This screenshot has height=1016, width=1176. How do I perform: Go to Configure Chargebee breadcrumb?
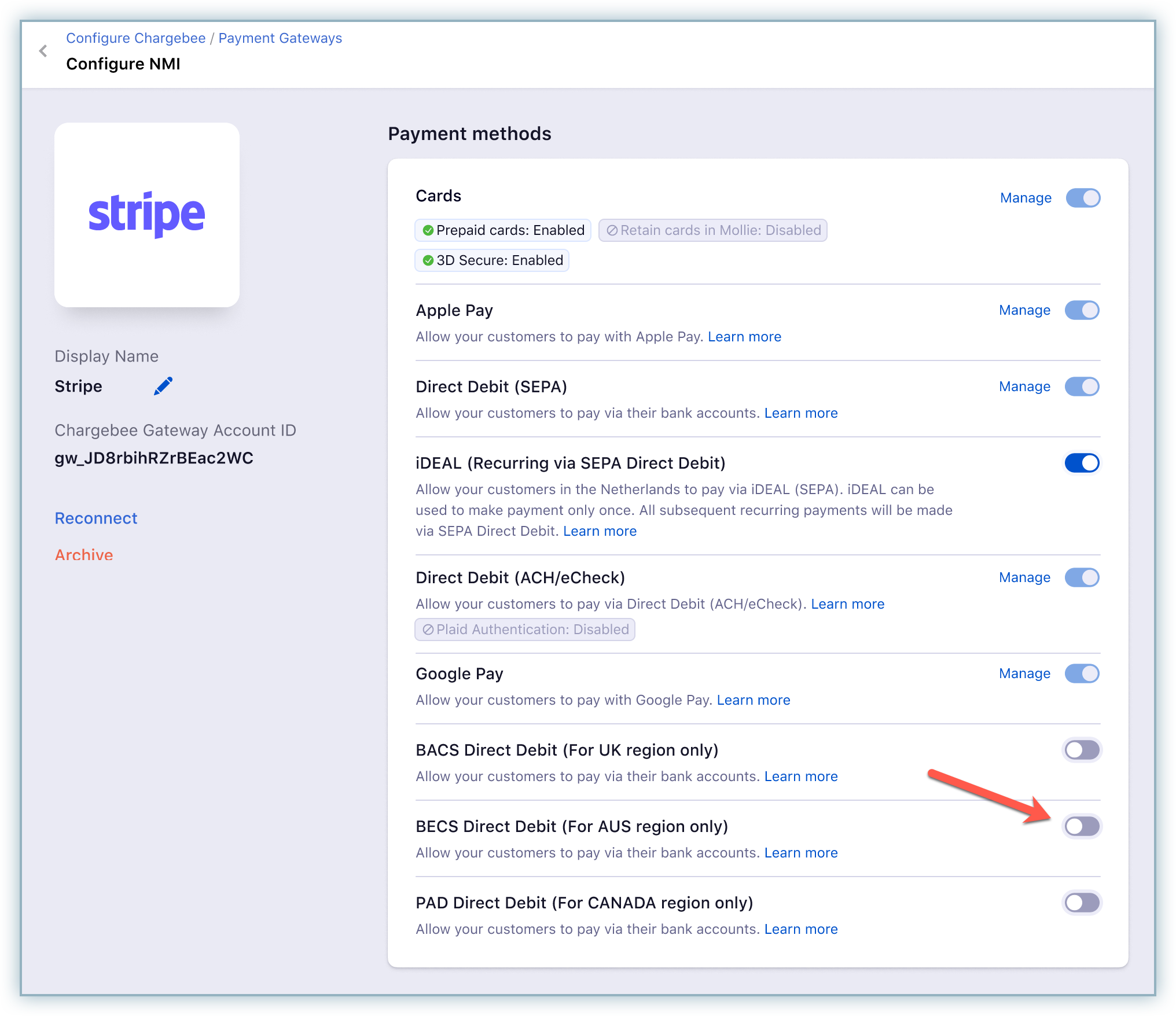136,38
